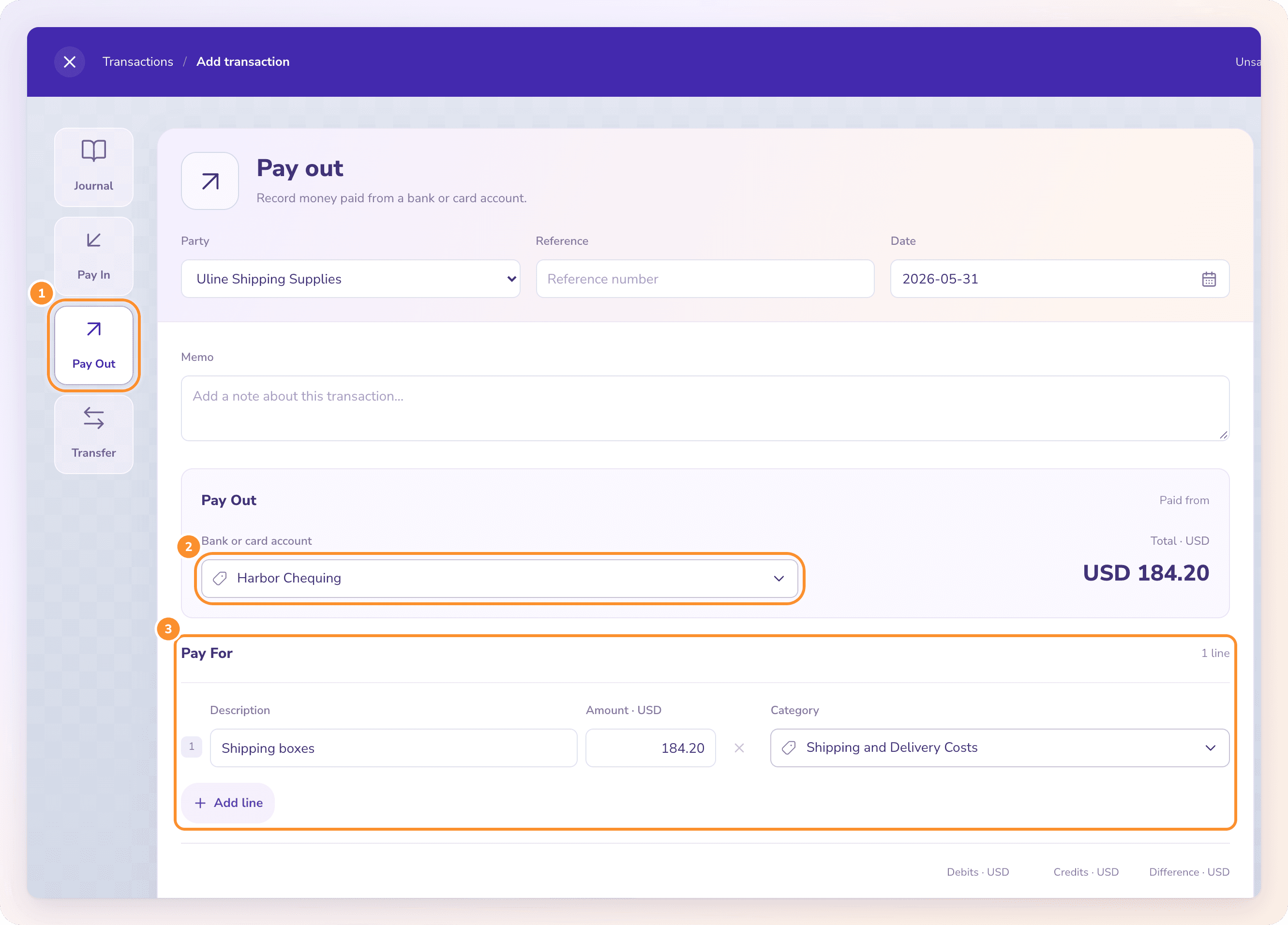The height and width of the screenshot is (925, 1288).
Task: Click the Memo note text area
Action: 705,408
